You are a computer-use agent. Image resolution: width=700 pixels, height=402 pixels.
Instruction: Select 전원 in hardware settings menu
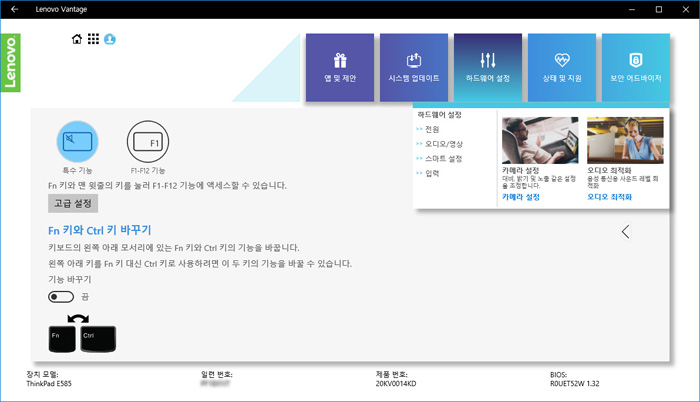click(432, 129)
